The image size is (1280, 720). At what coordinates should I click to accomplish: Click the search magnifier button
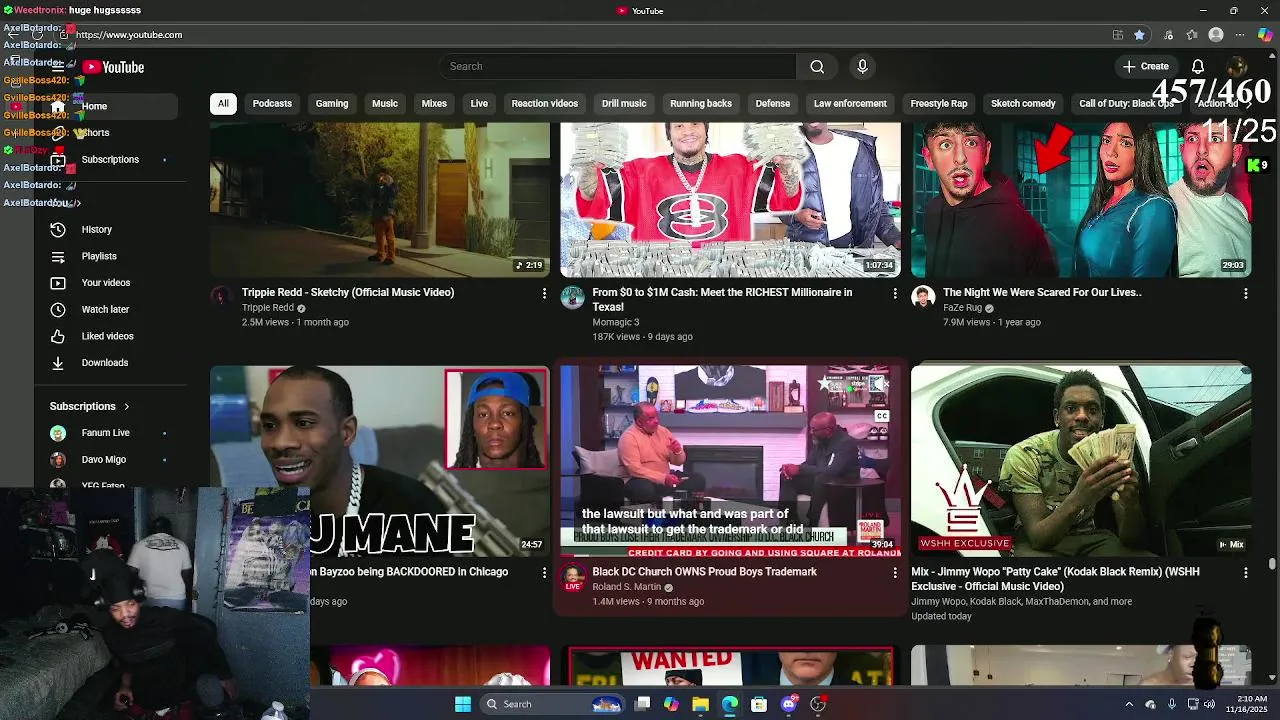click(x=817, y=66)
